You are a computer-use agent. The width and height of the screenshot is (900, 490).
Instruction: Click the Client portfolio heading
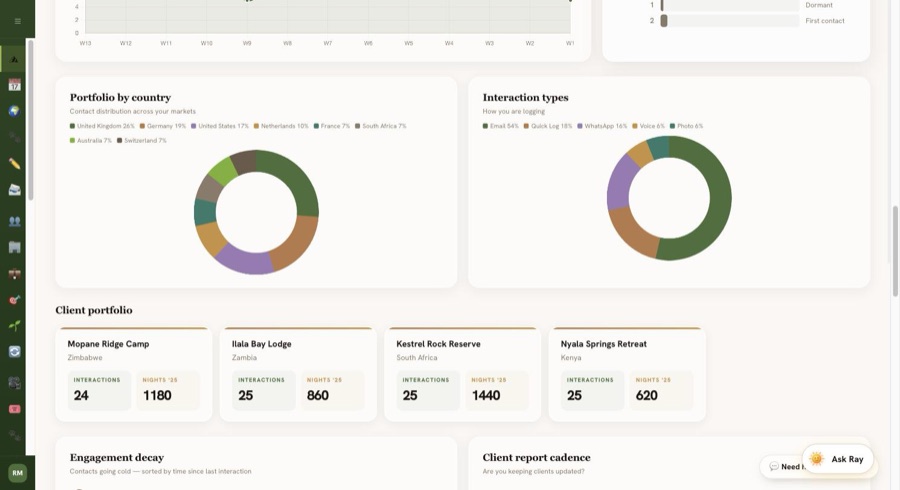[x=94, y=310]
